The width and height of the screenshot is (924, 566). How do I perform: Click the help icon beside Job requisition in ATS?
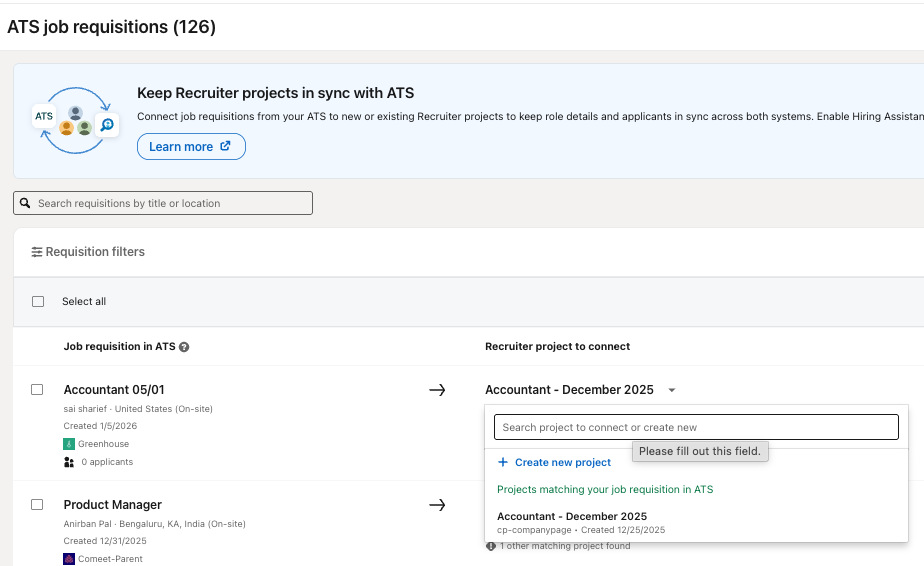click(184, 347)
